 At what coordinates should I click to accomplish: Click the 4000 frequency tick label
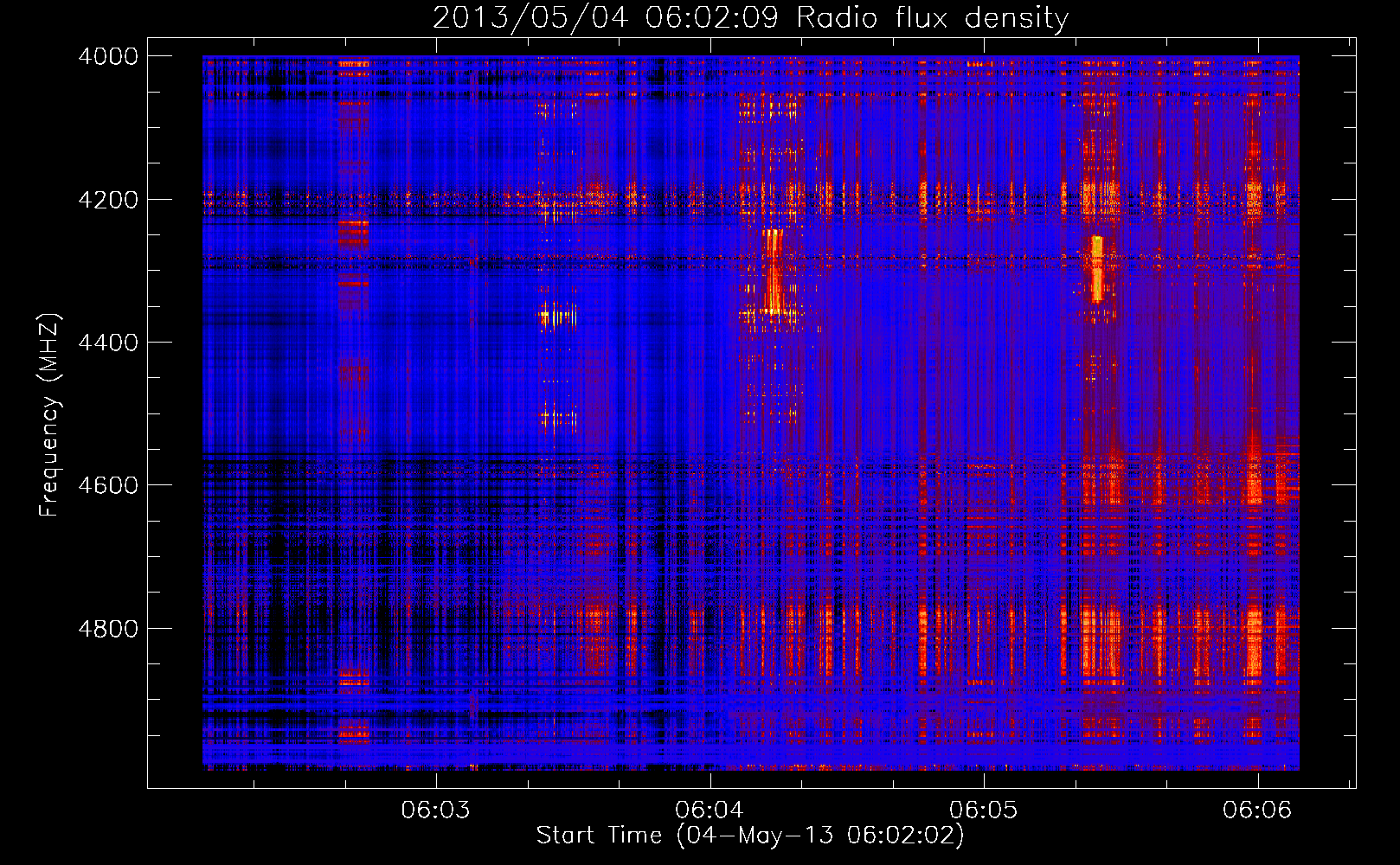pyautogui.click(x=107, y=56)
